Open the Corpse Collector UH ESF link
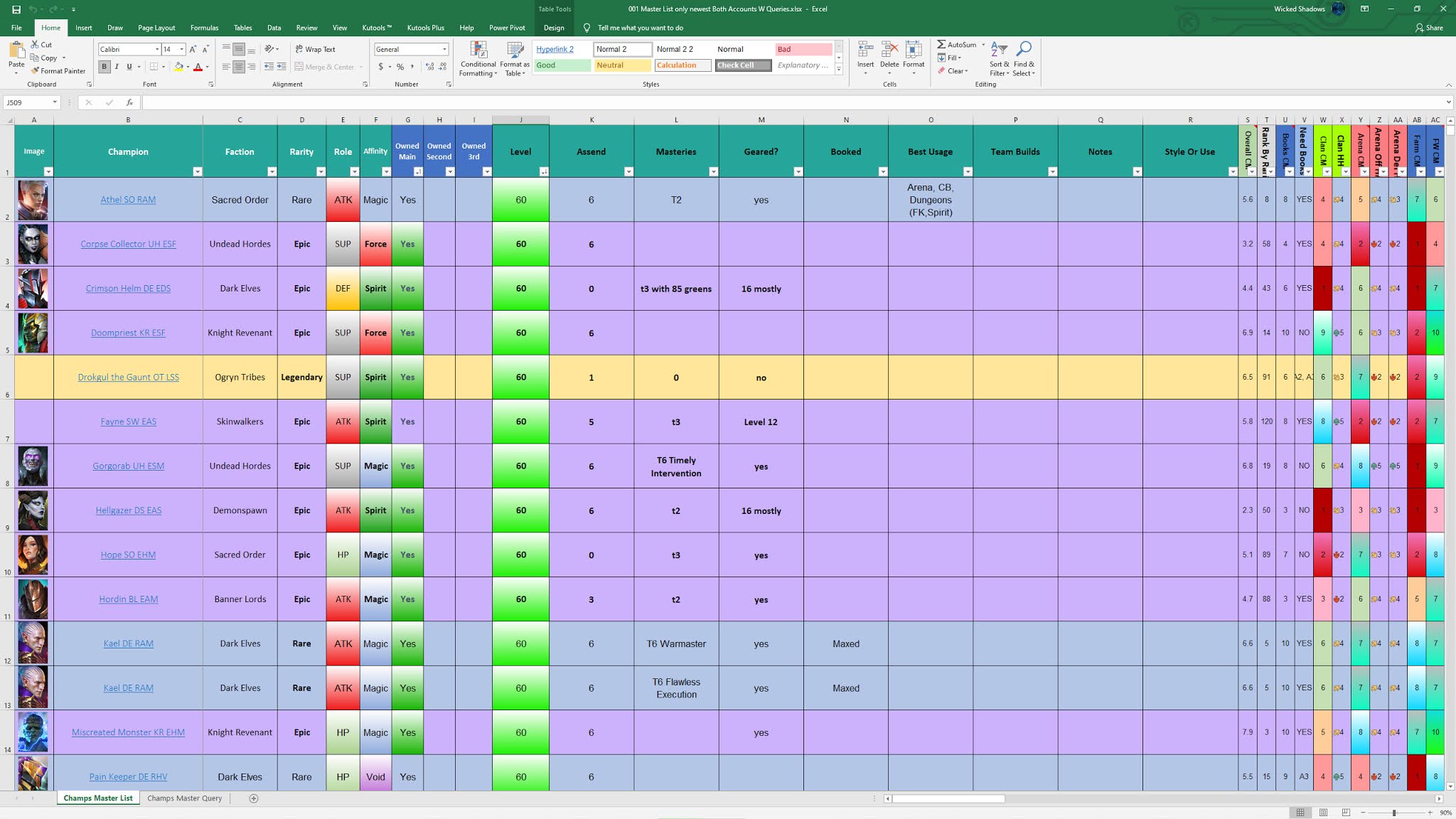Screen dimensions: 1456x819 128,244
